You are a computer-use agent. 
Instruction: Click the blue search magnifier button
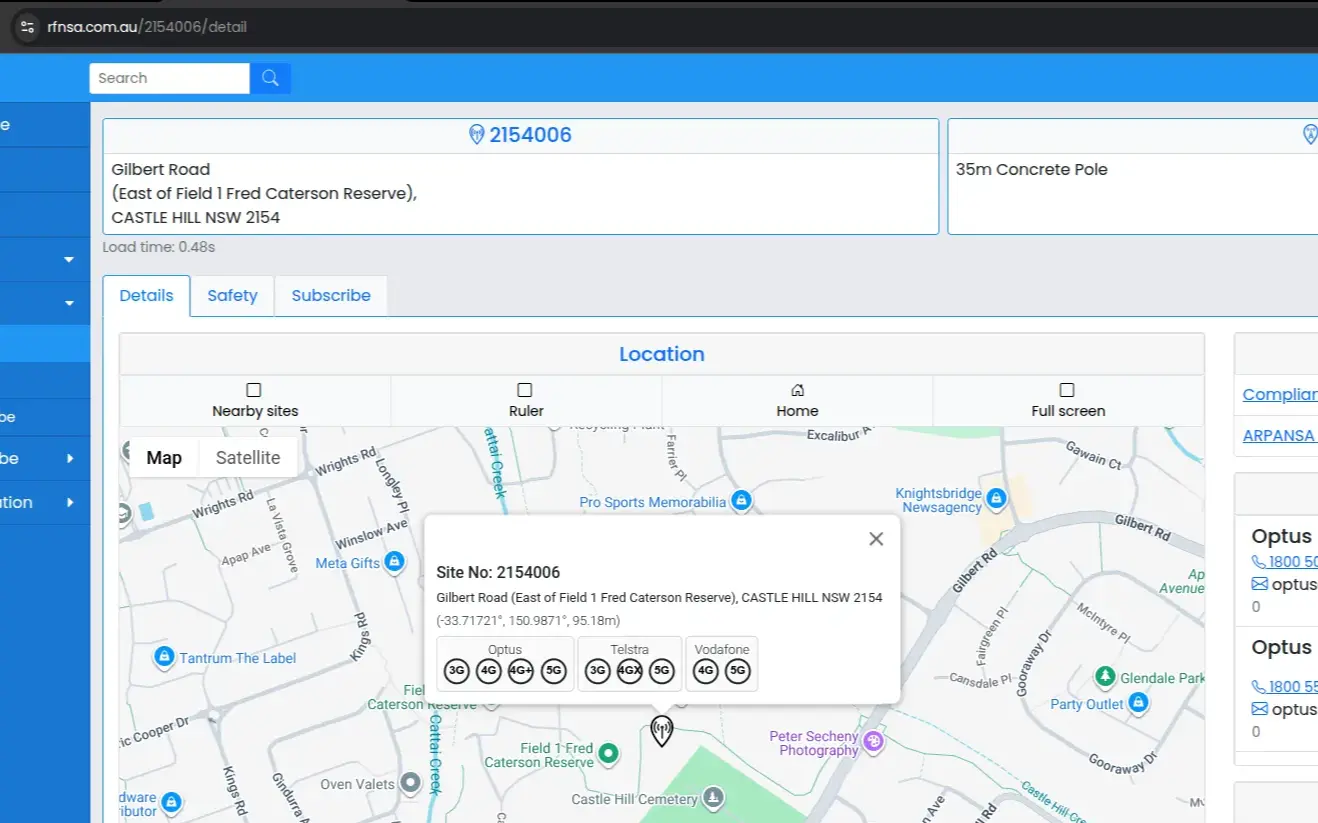point(270,78)
